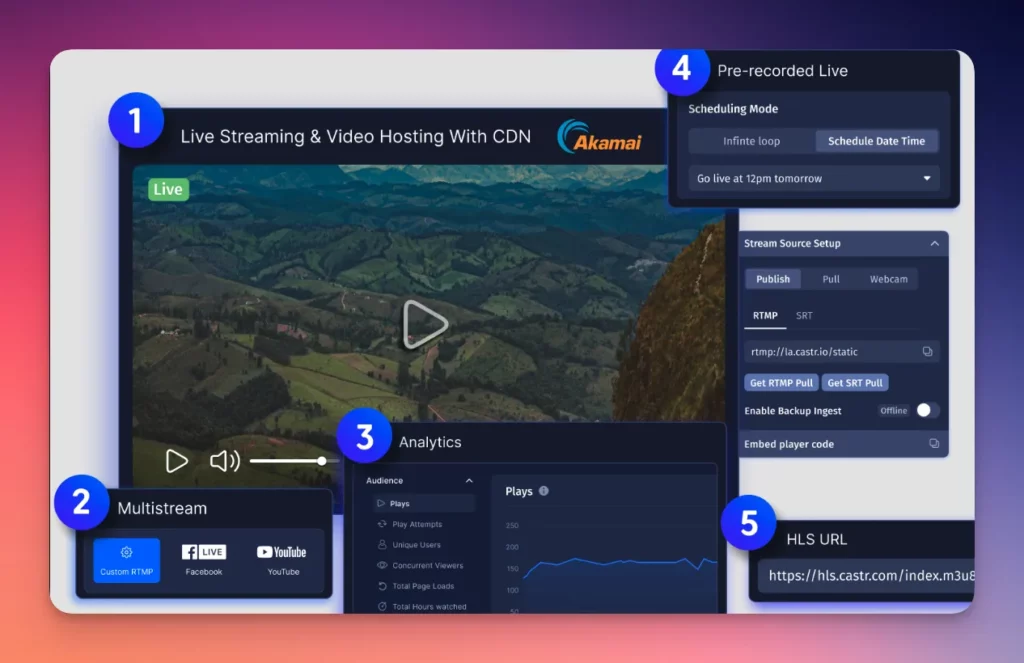Click the YouTube multistream icon
1024x663 pixels.
[281, 552]
